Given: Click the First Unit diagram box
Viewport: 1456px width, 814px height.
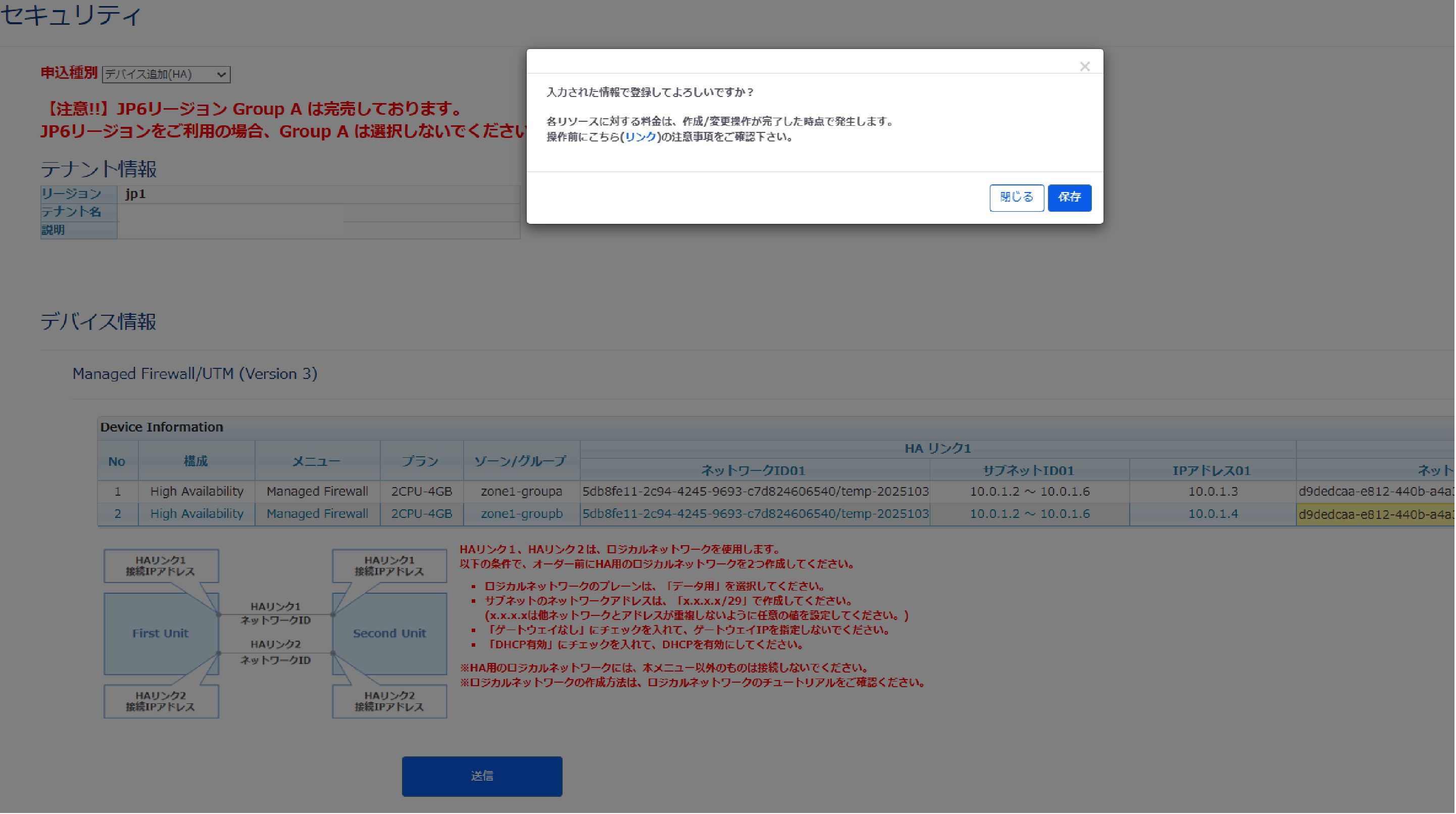Looking at the screenshot, I should (160, 633).
